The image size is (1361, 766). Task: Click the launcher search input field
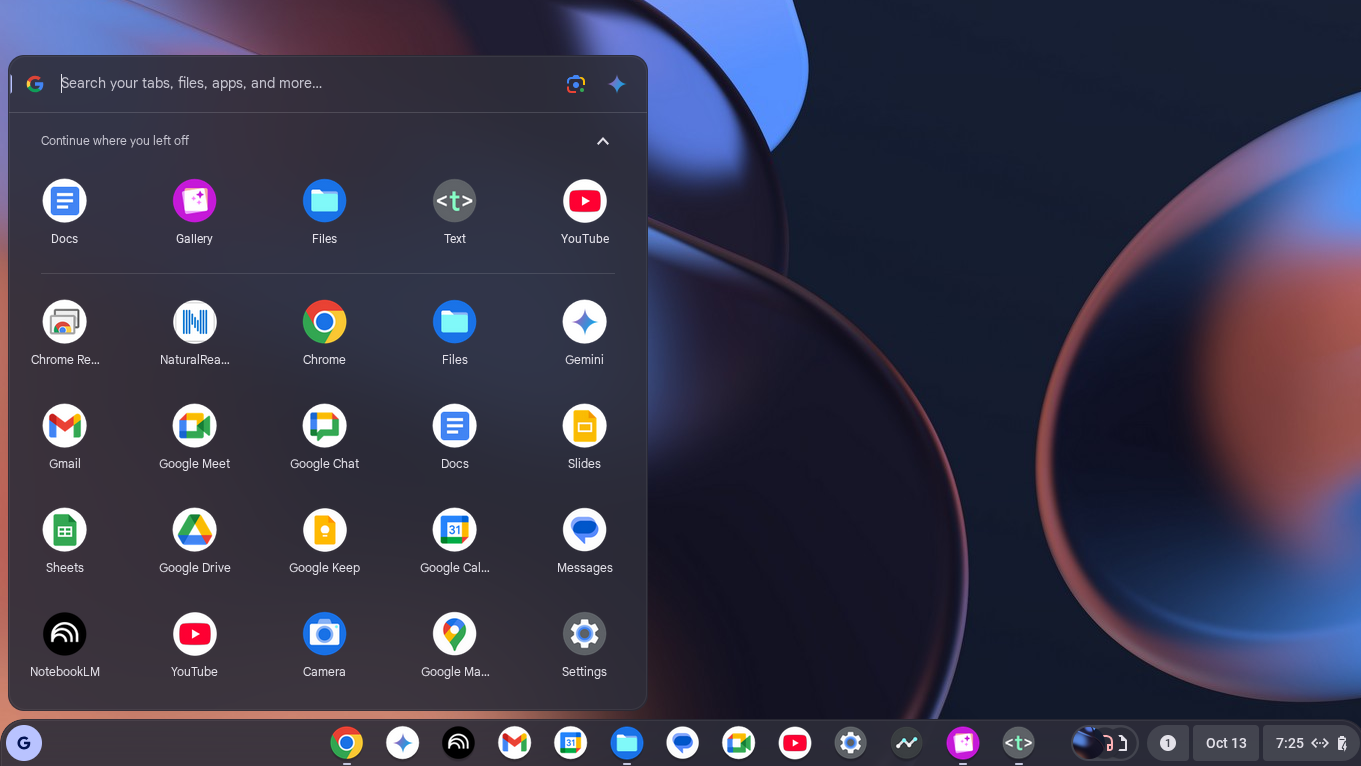[300, 84]
